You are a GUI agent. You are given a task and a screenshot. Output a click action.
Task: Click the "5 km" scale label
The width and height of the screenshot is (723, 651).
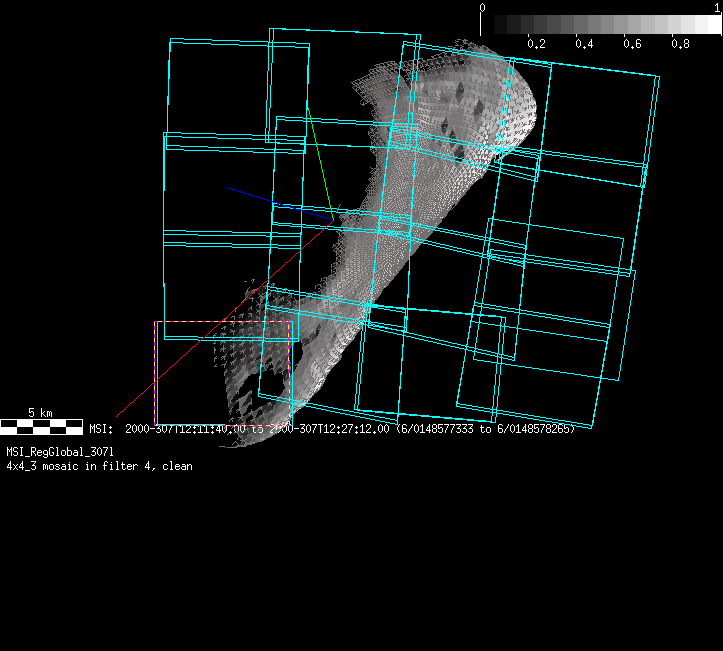(40, 412)
